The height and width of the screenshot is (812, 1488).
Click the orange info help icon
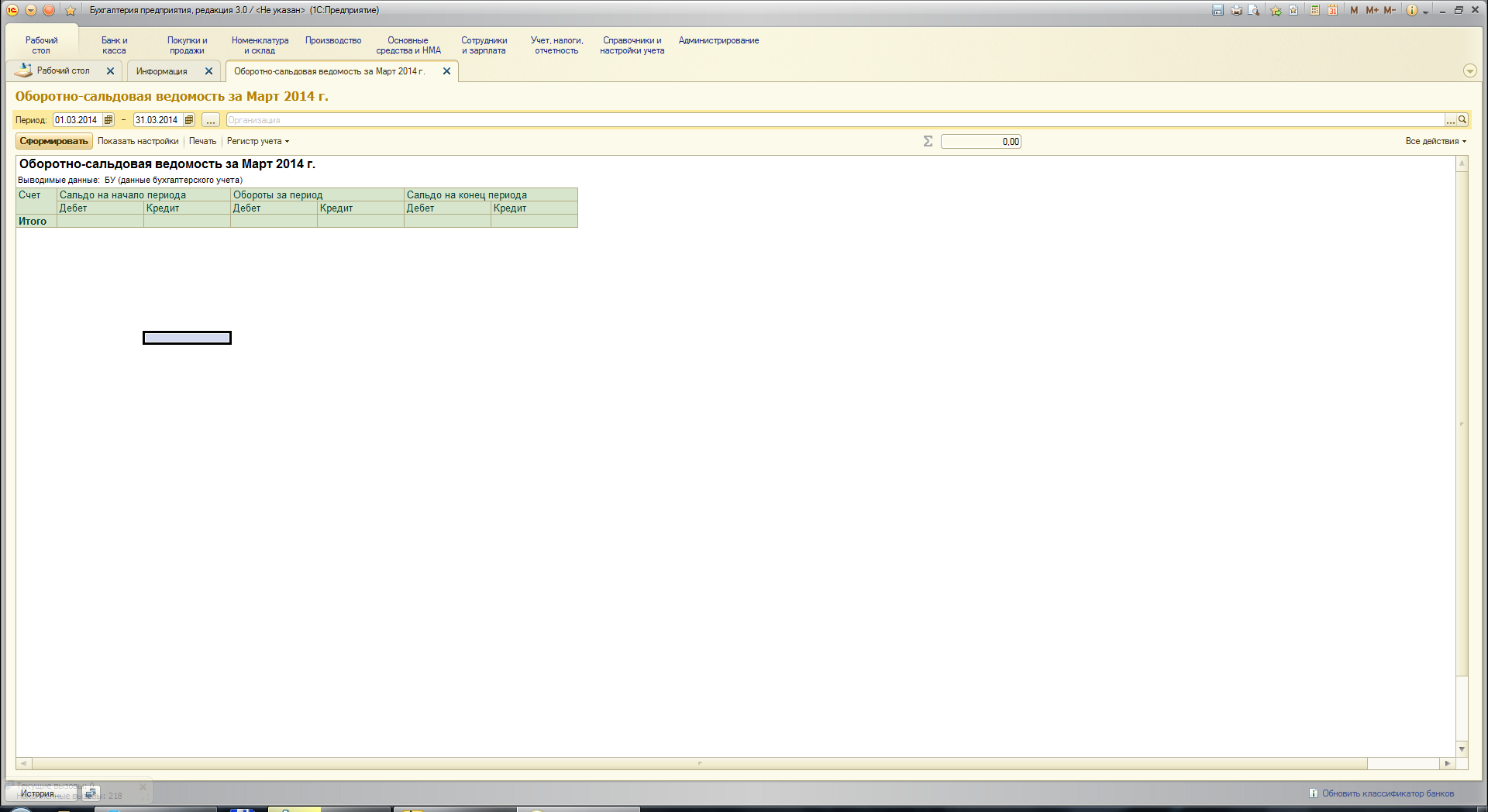pos(1412,10)
